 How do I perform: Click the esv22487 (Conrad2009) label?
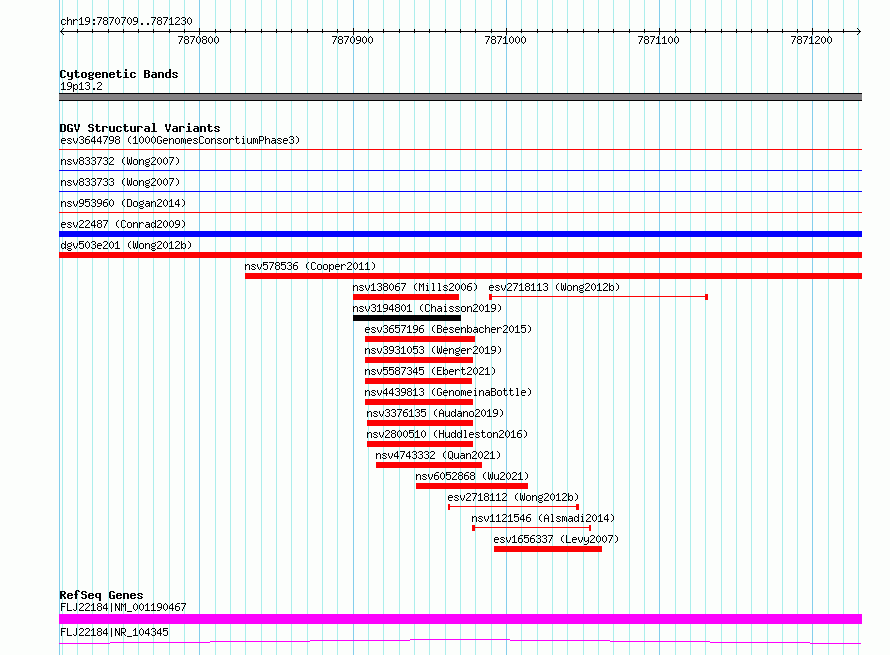123,224
